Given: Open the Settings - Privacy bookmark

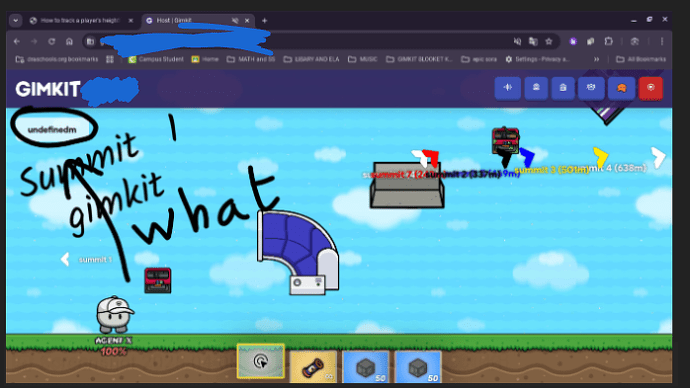Looking at the screenshot, I should click(x=537, y=59).
